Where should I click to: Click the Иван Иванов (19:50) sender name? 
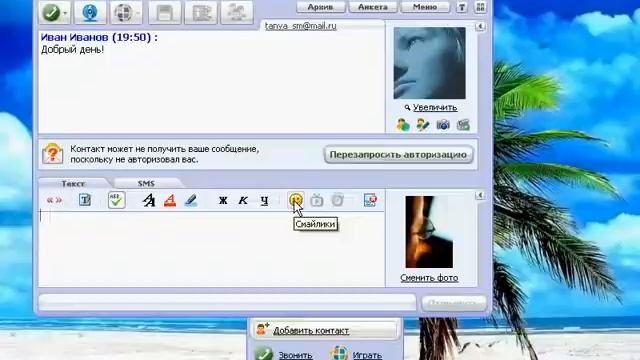pyautogui.click(x=99, y=37)
